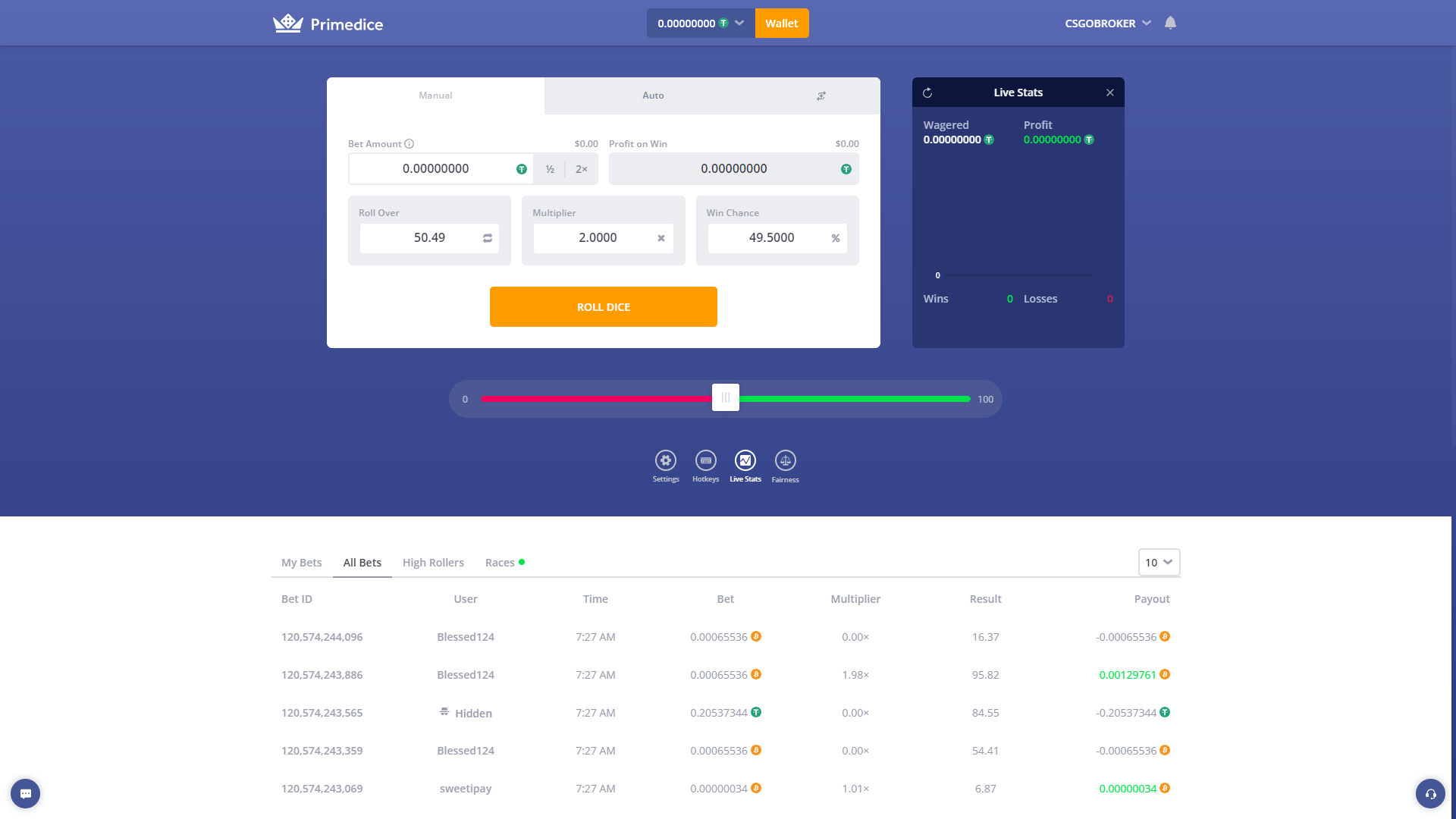
Task: Open the chat bubble icon
Action: click(x=25, y=794)
